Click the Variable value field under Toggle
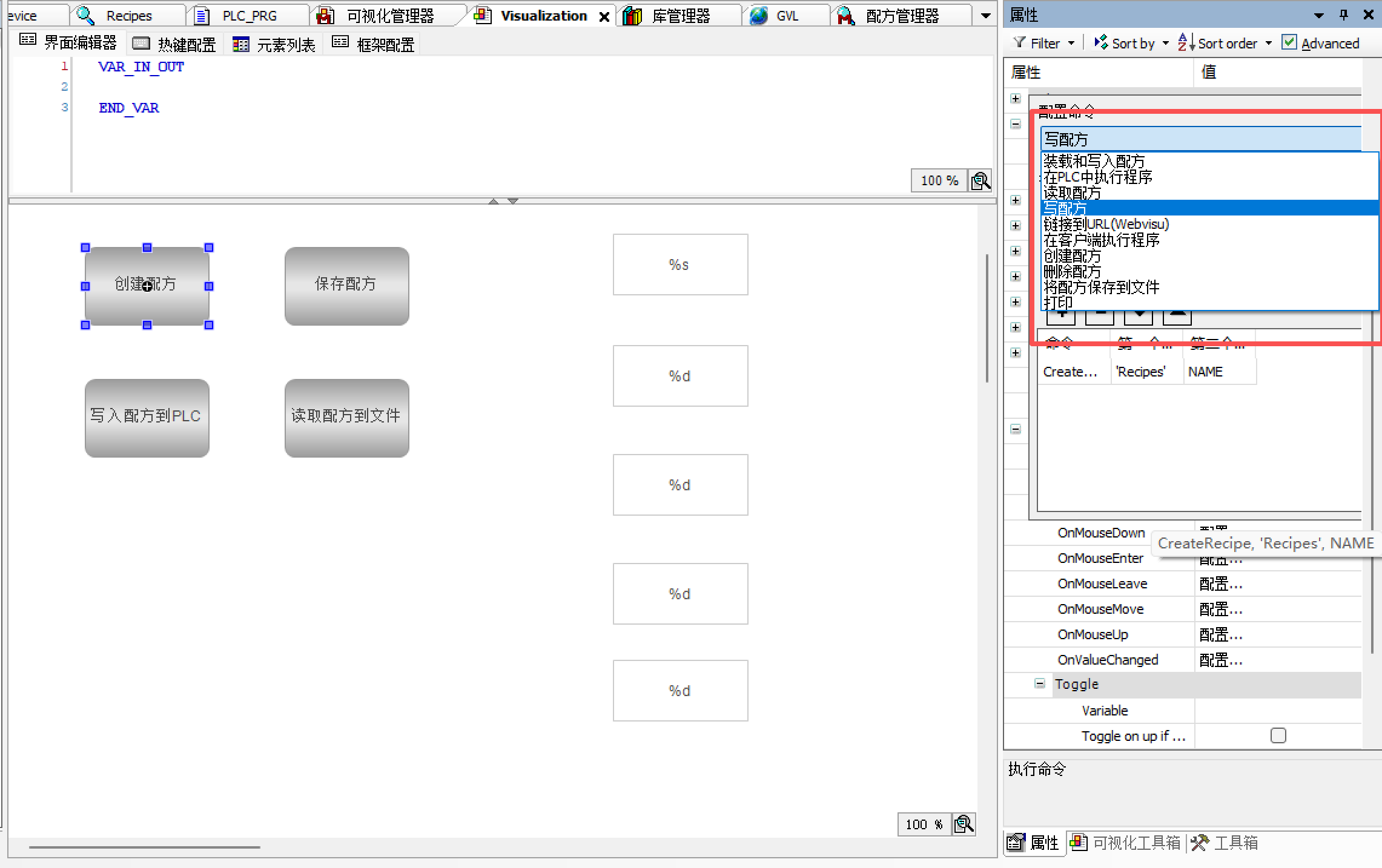This screenshot has height=868, width=1382. 1278,711
